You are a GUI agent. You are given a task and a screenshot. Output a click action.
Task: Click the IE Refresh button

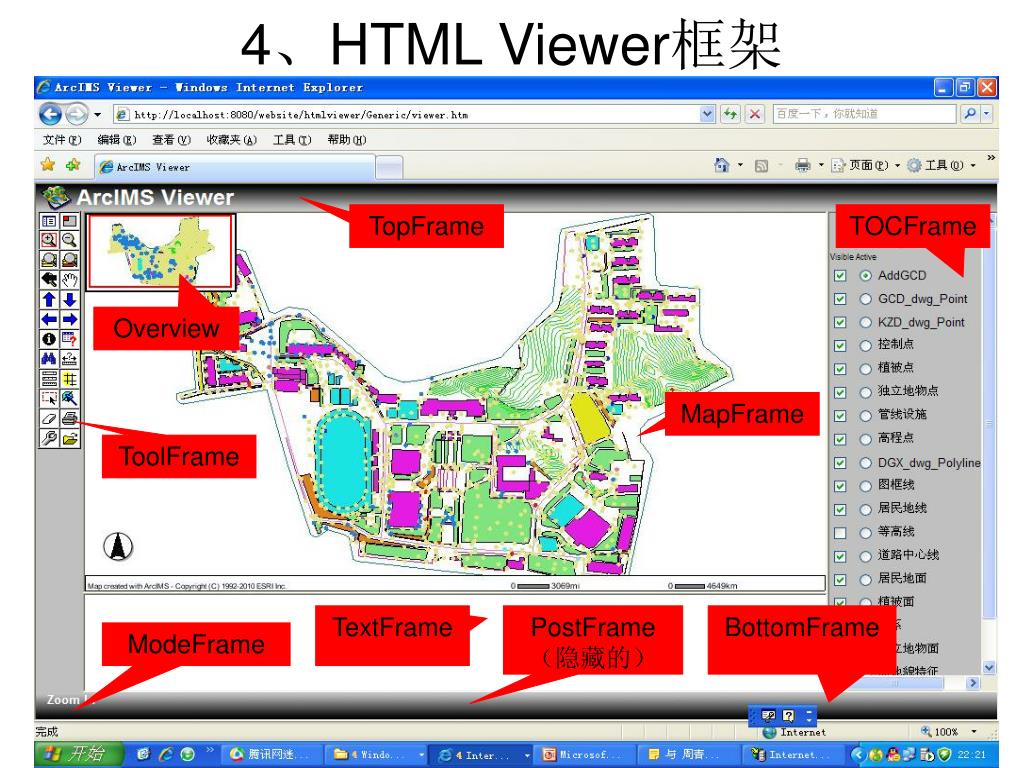coord(730,114)
